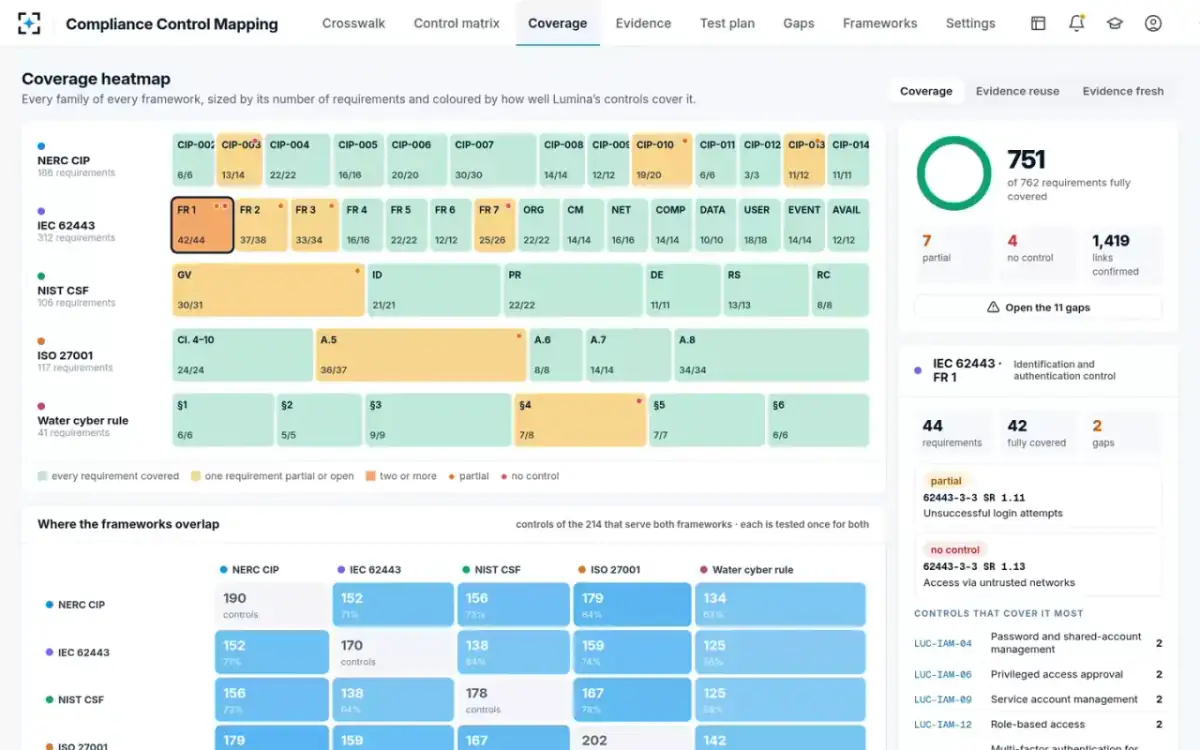Image resolution: width=1200 pixels, height=750 pixels.
Task: Select the Coverage tab in top navigation
Action: click(x=557, y=23)
